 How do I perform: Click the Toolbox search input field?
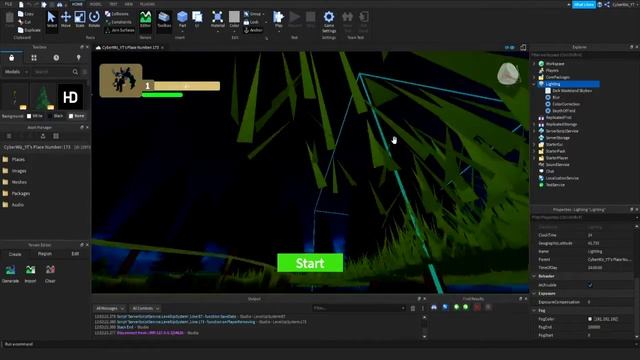(52, 72)
